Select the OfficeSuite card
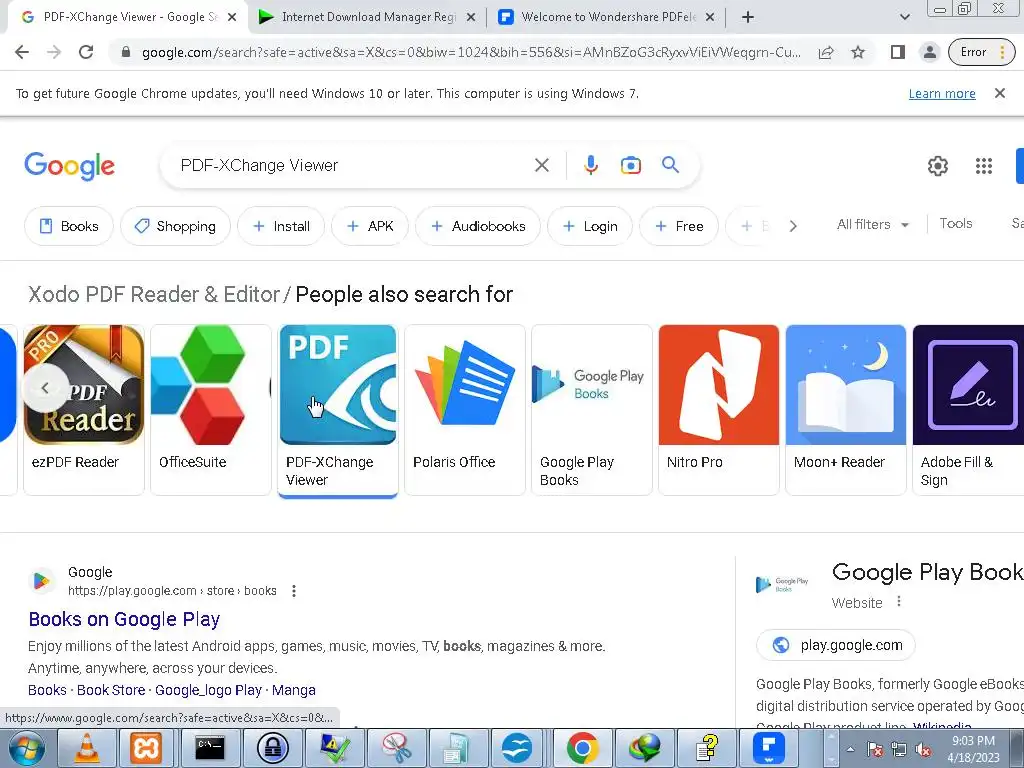Viewport: 1024px width, 768px height. [x=210, y=409]
